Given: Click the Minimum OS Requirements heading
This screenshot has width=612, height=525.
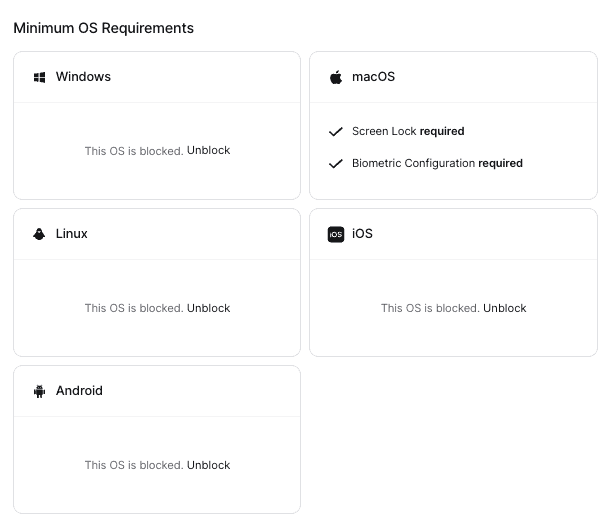Looking at the screenshot, I should 103,28.
